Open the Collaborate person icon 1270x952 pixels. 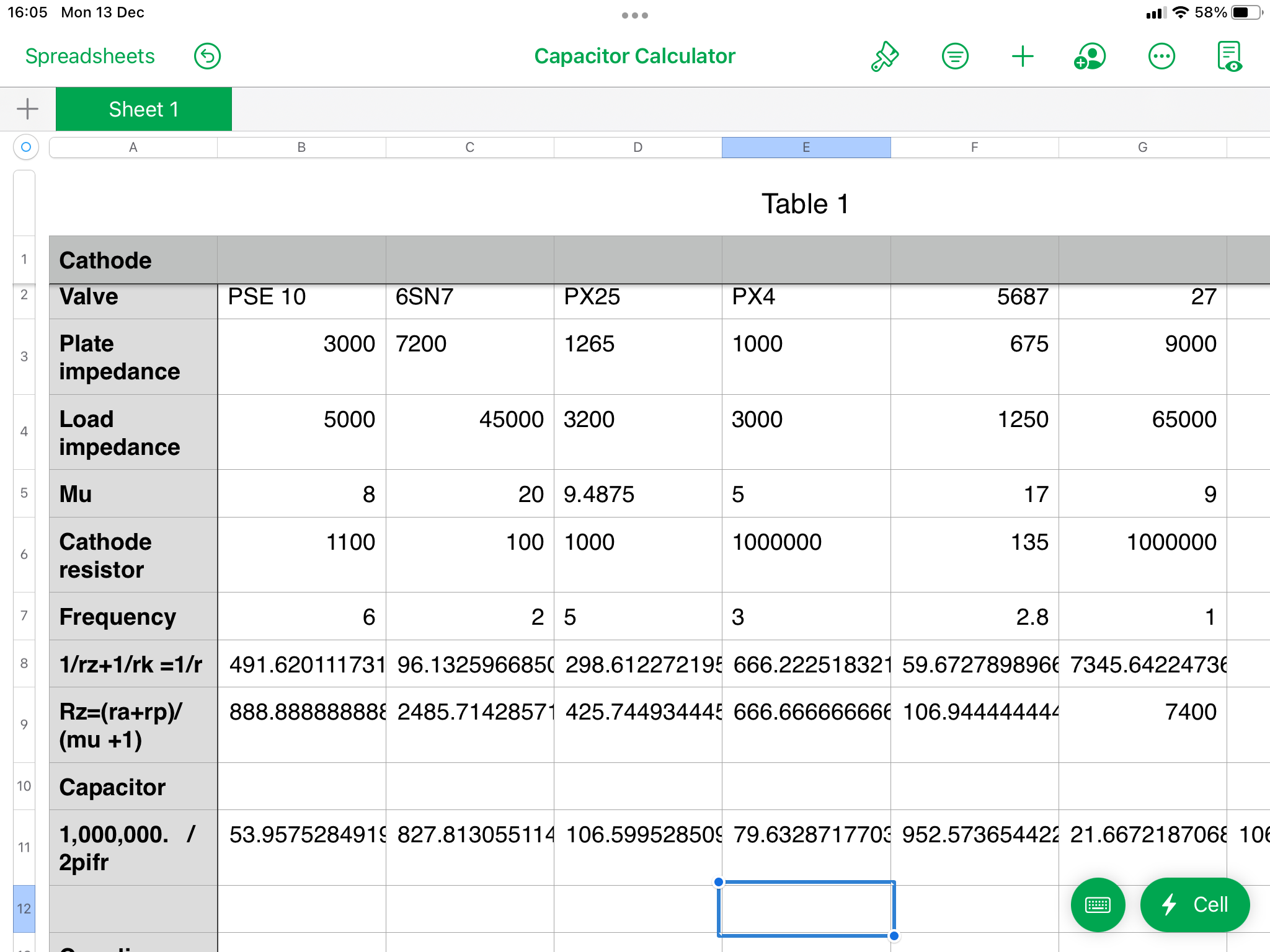pyautogui.click(x=1090, y=56)
